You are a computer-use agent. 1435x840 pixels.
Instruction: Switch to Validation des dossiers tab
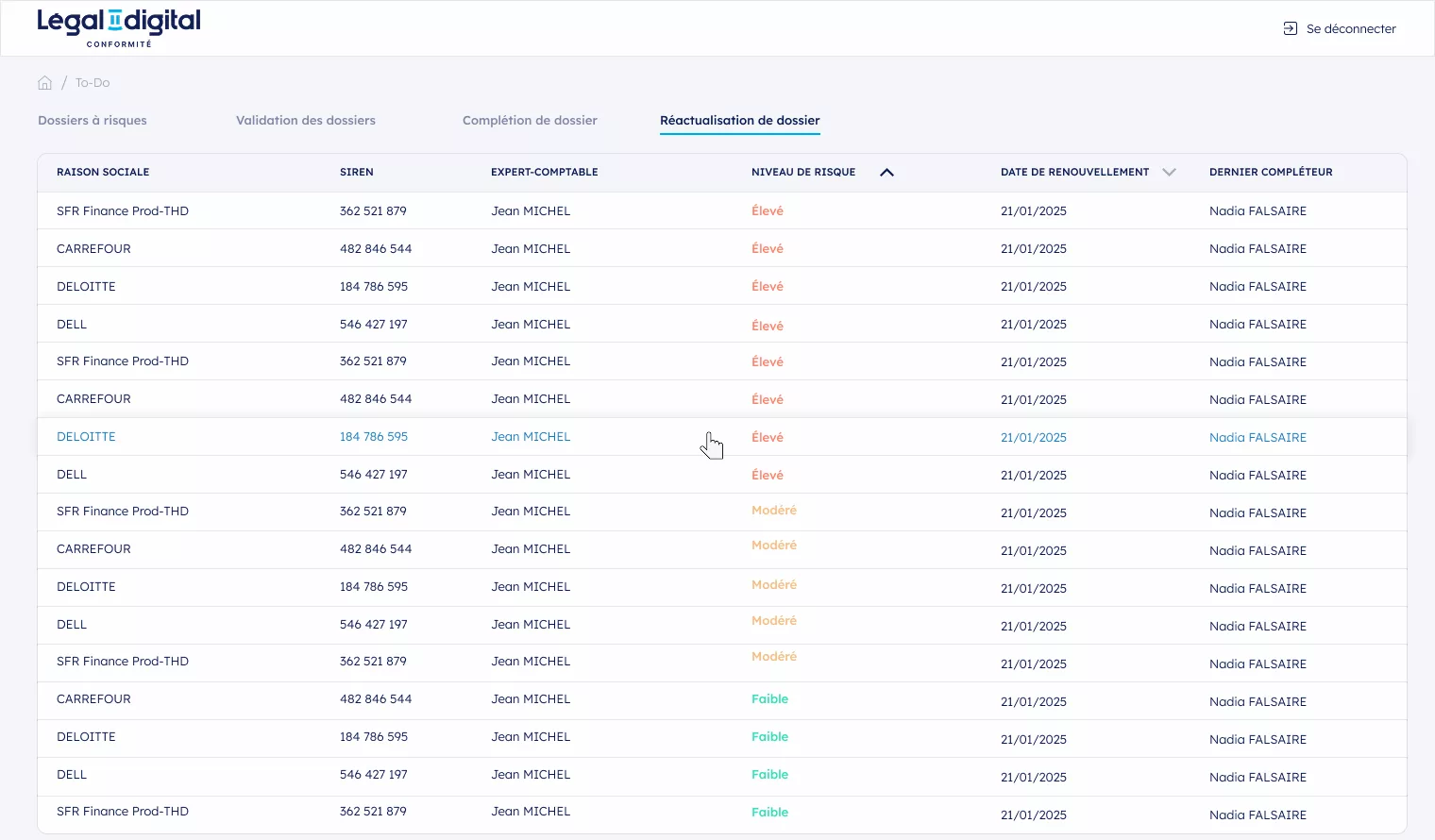click(x=306, y=120)
